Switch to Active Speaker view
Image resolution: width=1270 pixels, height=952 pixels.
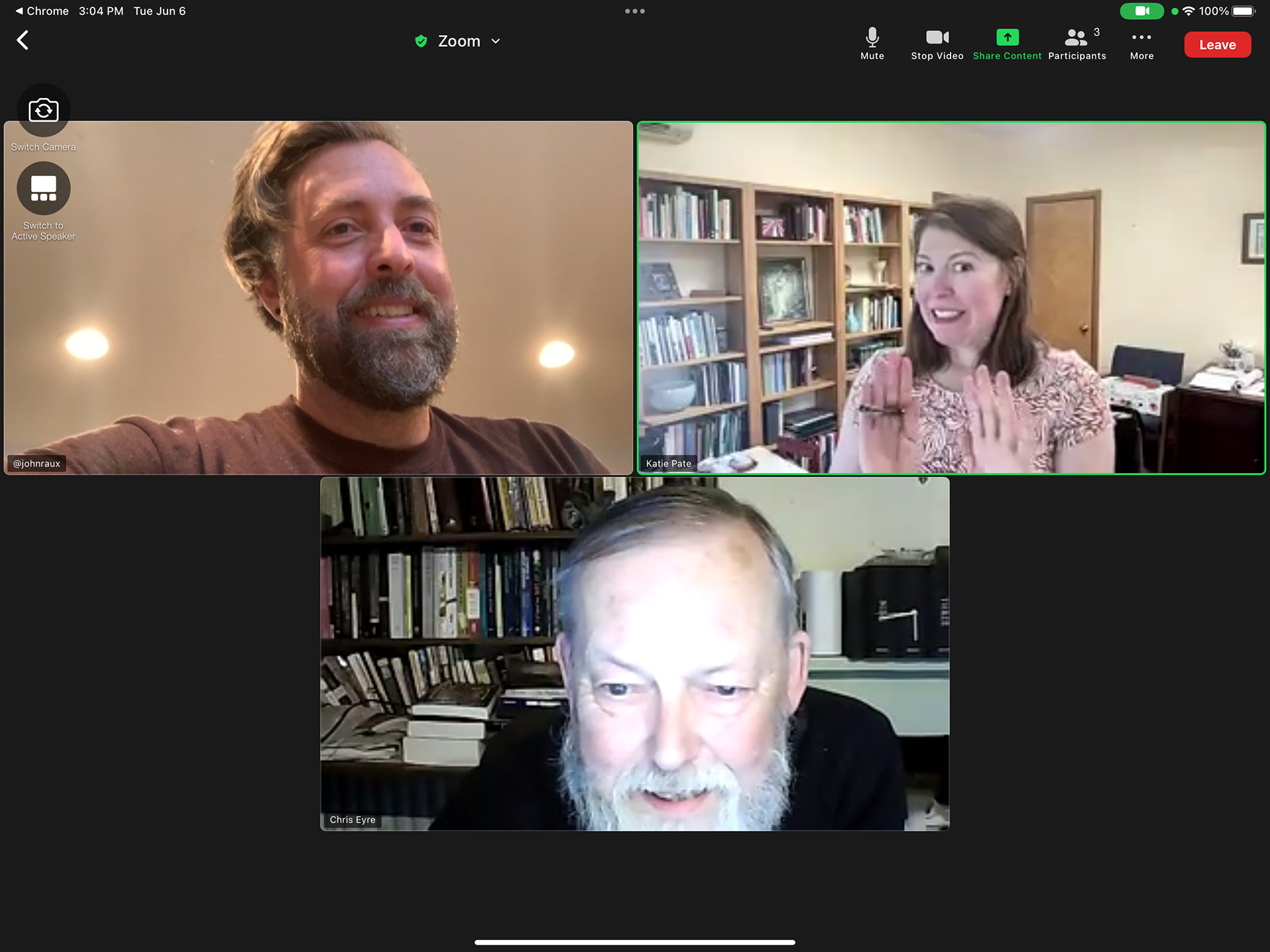click(44, 189)
